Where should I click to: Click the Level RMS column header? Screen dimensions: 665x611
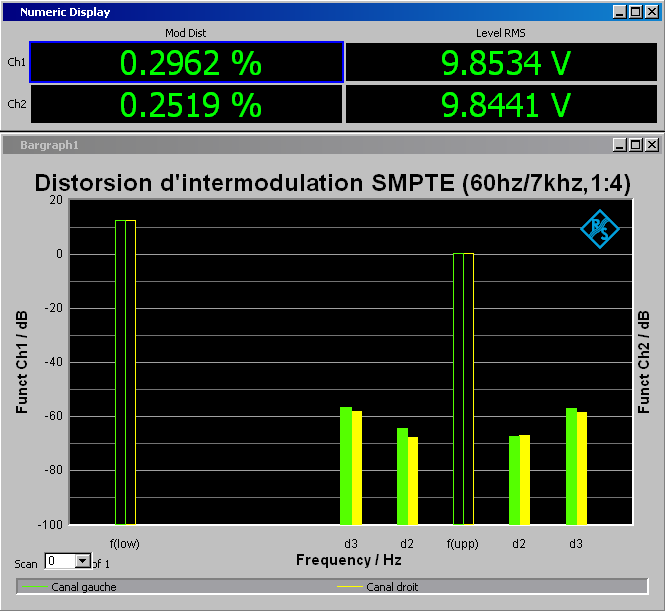(x=501, y=33)
